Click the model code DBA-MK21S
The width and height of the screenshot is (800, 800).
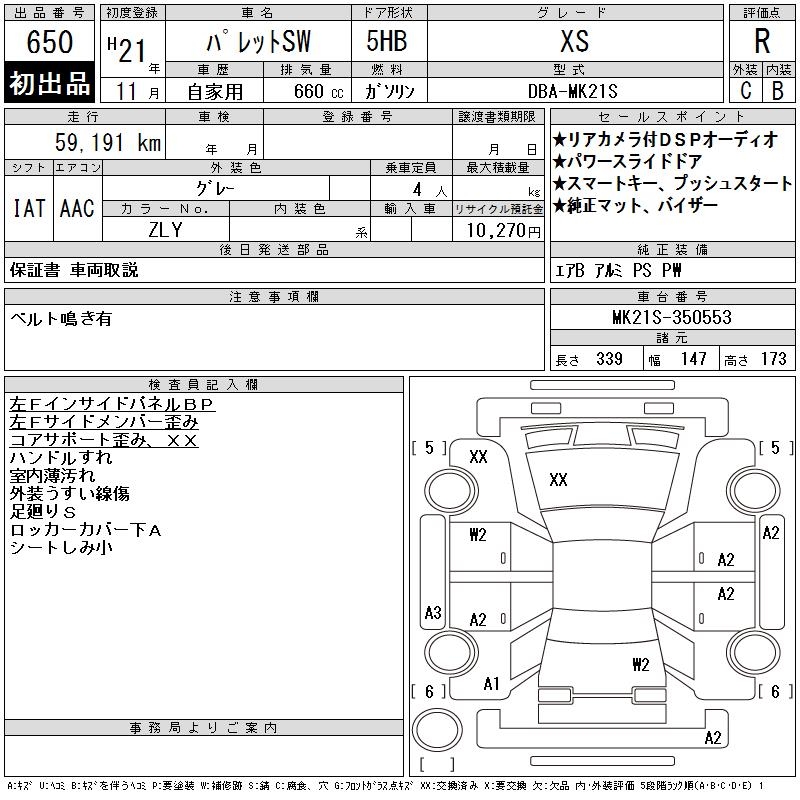[572, 91]
